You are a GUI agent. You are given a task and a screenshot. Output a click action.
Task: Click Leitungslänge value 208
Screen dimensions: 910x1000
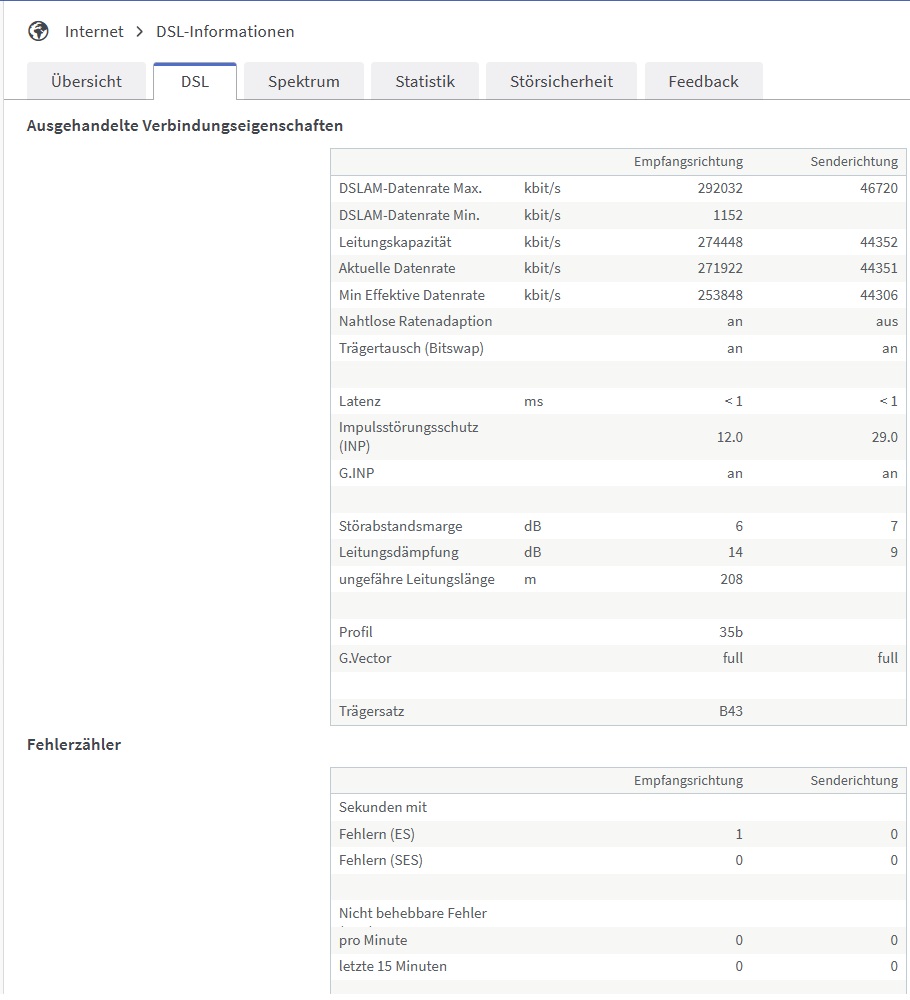731,579
